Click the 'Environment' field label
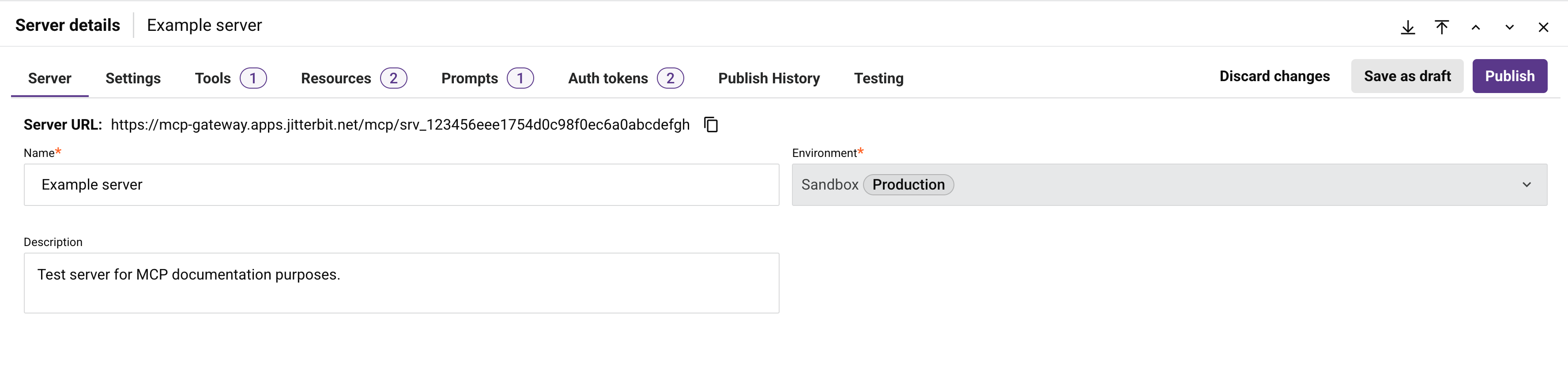 click(824, 153)
